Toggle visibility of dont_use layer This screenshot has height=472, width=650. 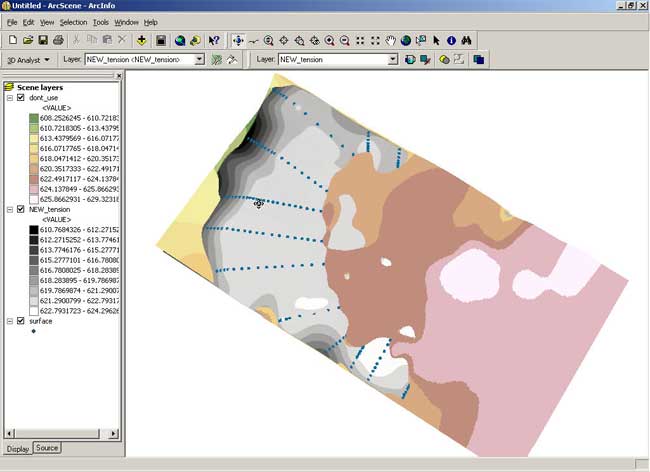21,98
